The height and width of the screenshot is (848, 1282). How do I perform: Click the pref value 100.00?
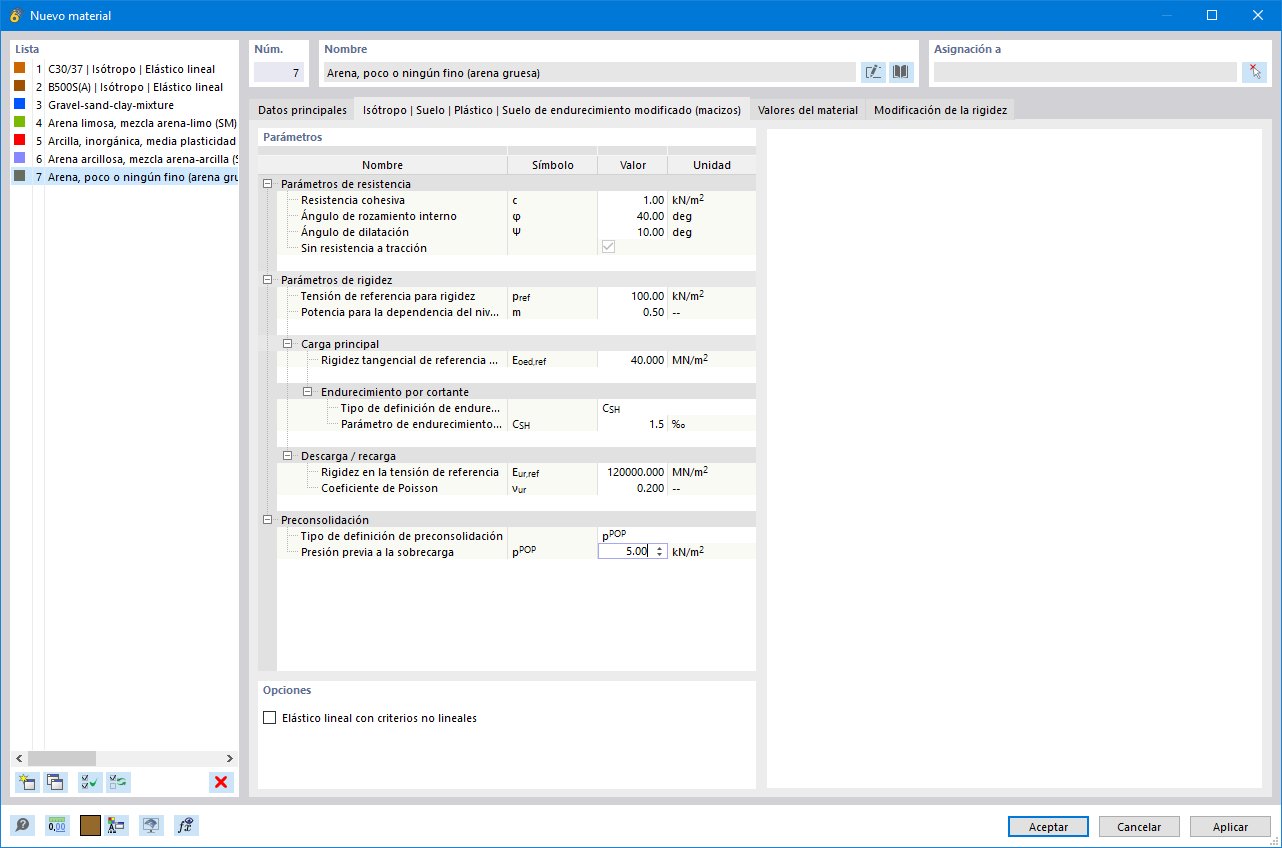point(632,296)
